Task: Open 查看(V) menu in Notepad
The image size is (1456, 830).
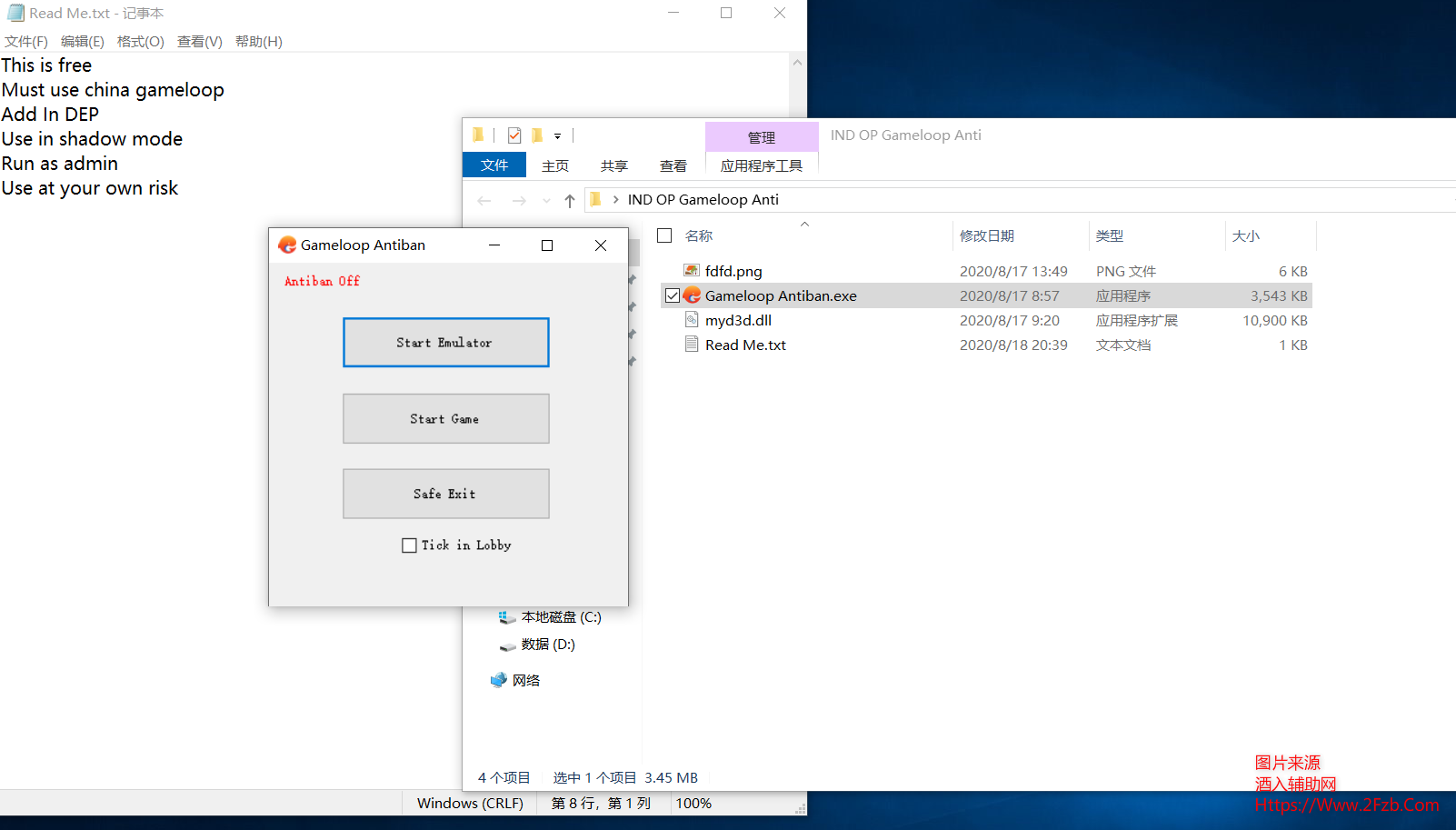Action: pos(200,42)
